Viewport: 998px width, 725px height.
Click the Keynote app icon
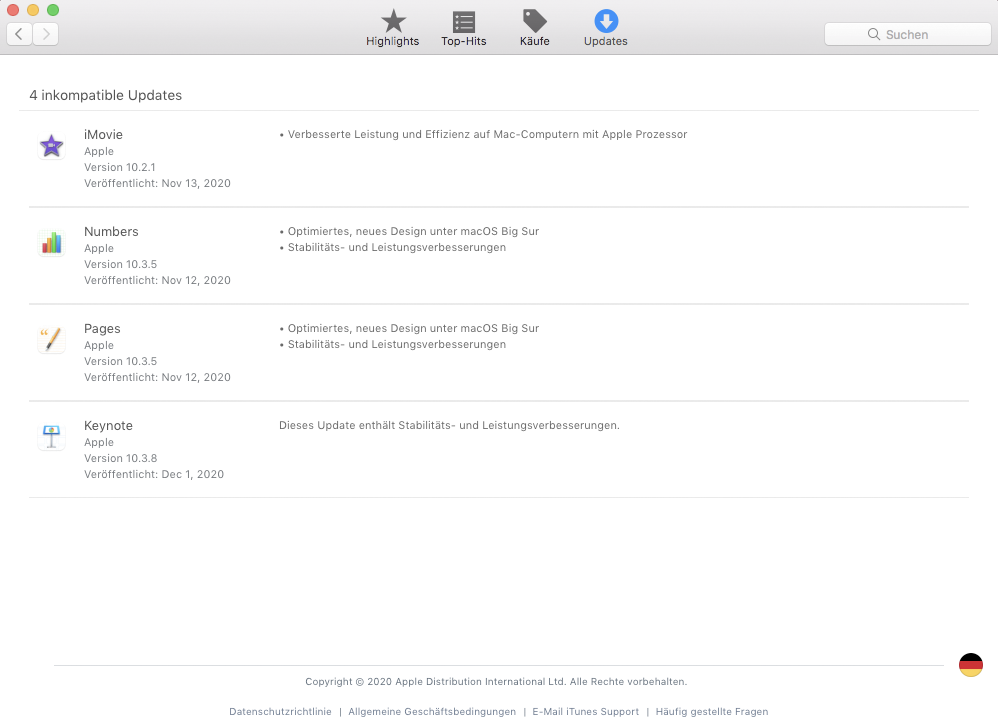52,437
